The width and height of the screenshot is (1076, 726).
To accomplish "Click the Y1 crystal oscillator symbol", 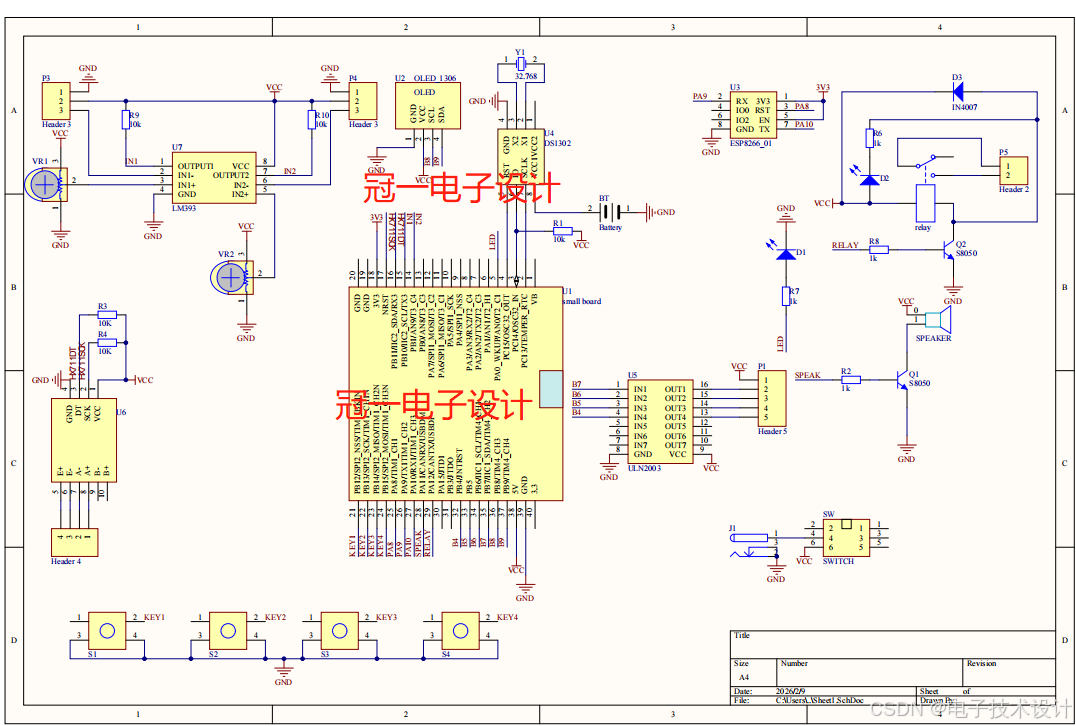I will coord(519,64).
